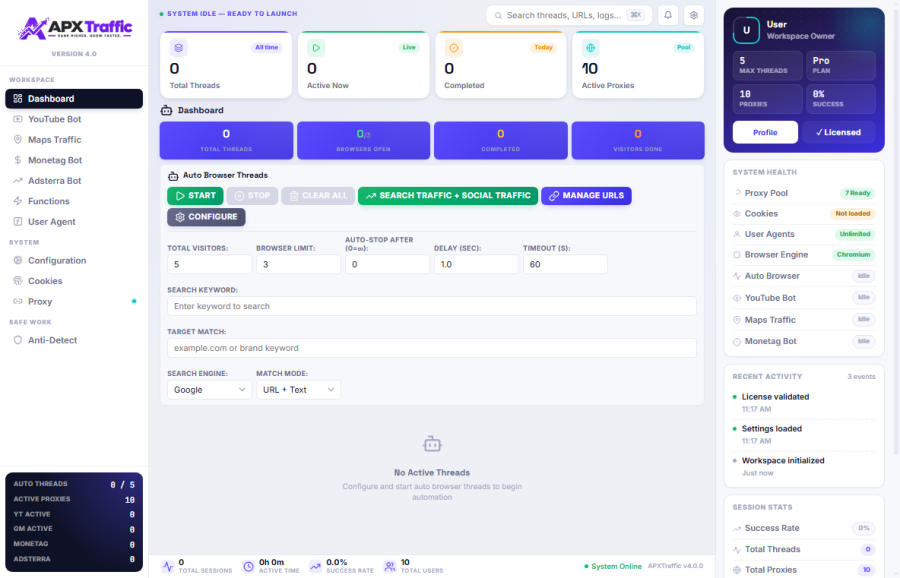The width and height of the screenshot is (900, 578).
Task: Open Proxy in the sidebar
Action: 74,302
